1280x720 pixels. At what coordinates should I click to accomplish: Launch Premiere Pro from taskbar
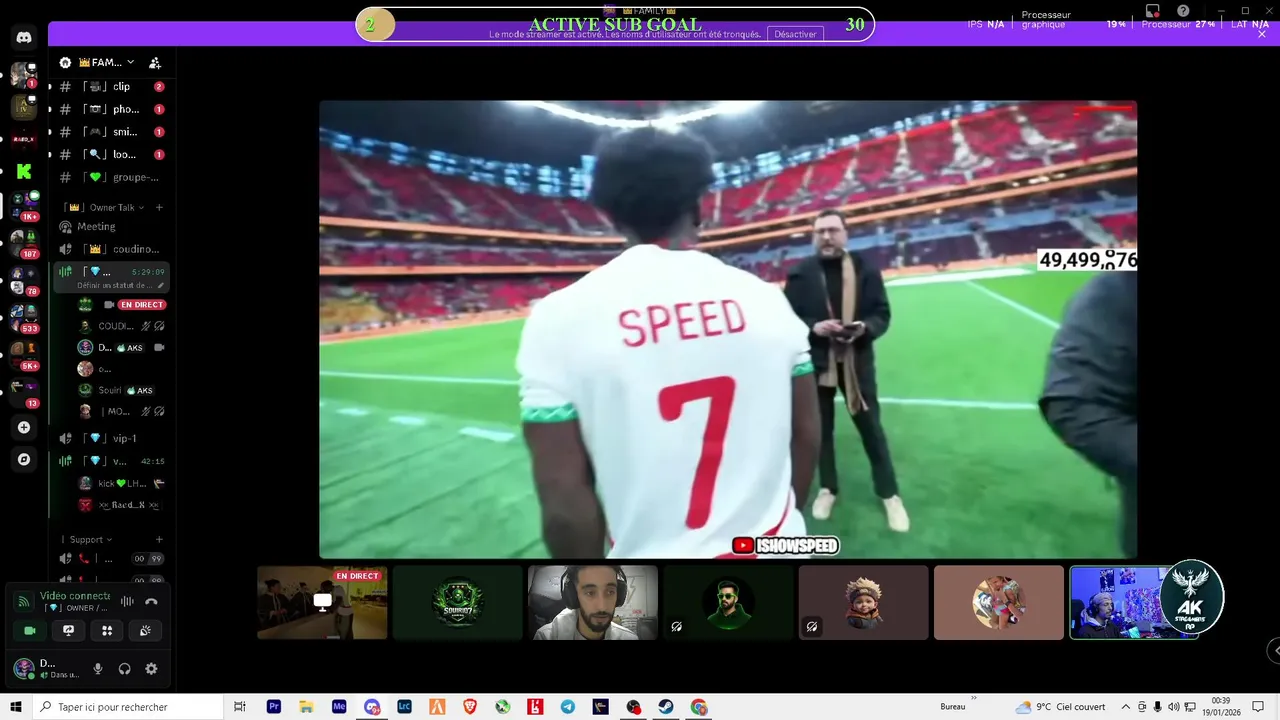(274, 707)
